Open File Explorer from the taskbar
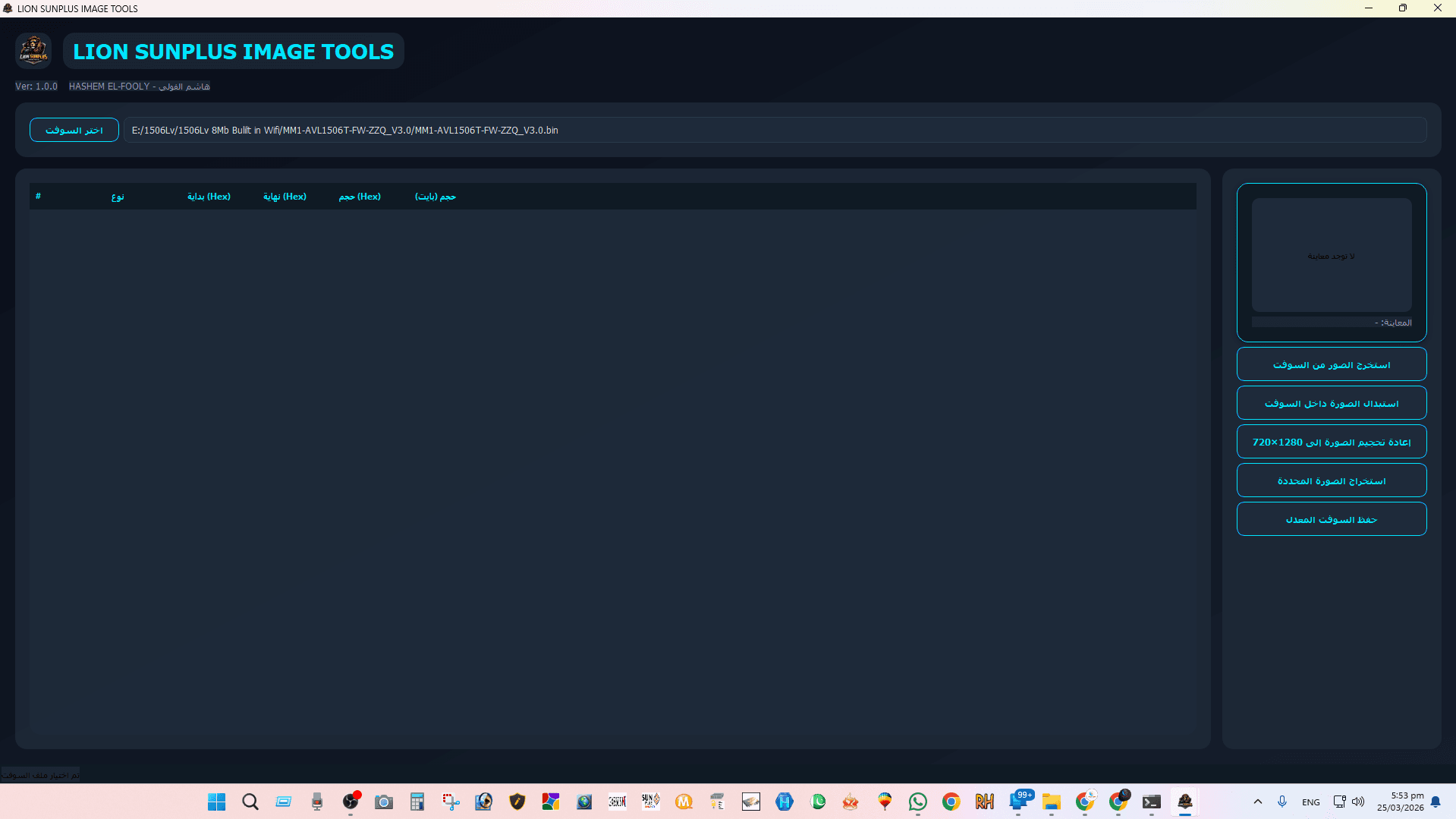 pyautogui.click(x=1051, y=802)
